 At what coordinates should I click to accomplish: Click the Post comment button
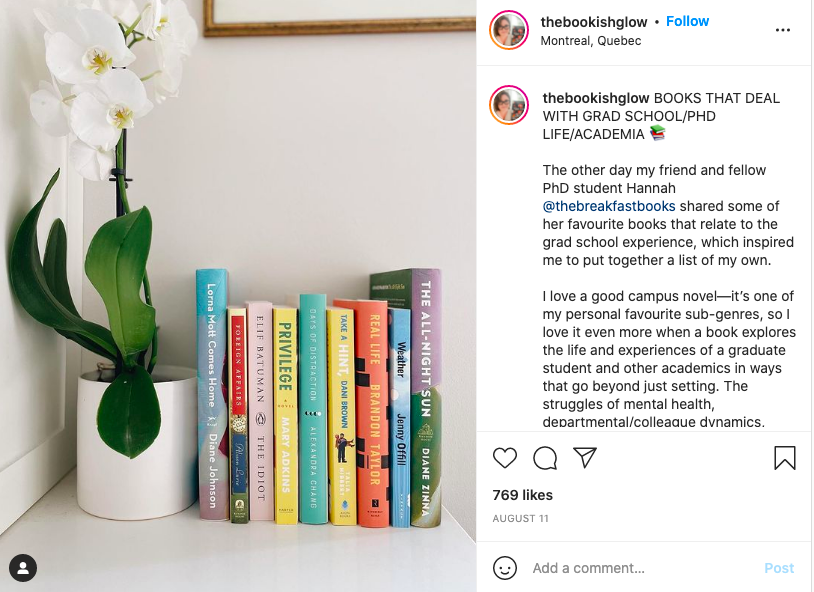coord(779,568)
